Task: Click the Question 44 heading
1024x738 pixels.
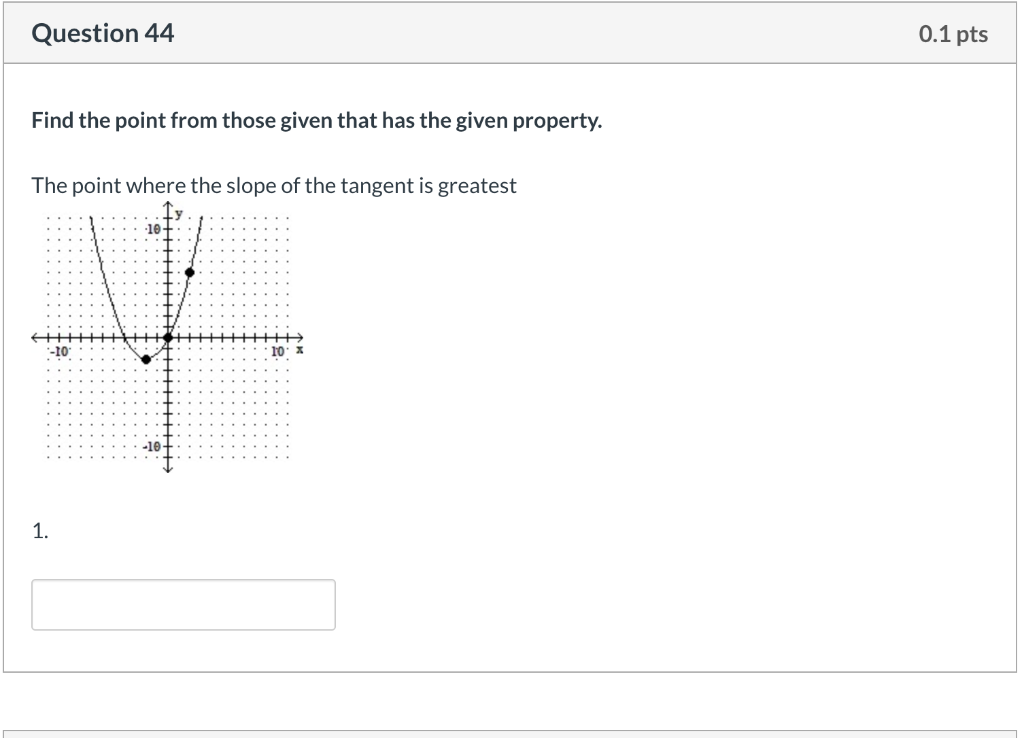Action: tap(103, 34)
